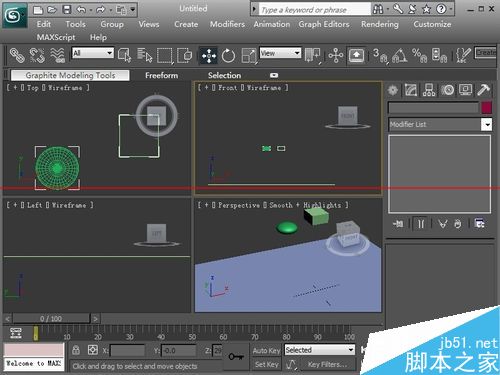
Task: Expand the Undo history arrow
Action: 90,10
